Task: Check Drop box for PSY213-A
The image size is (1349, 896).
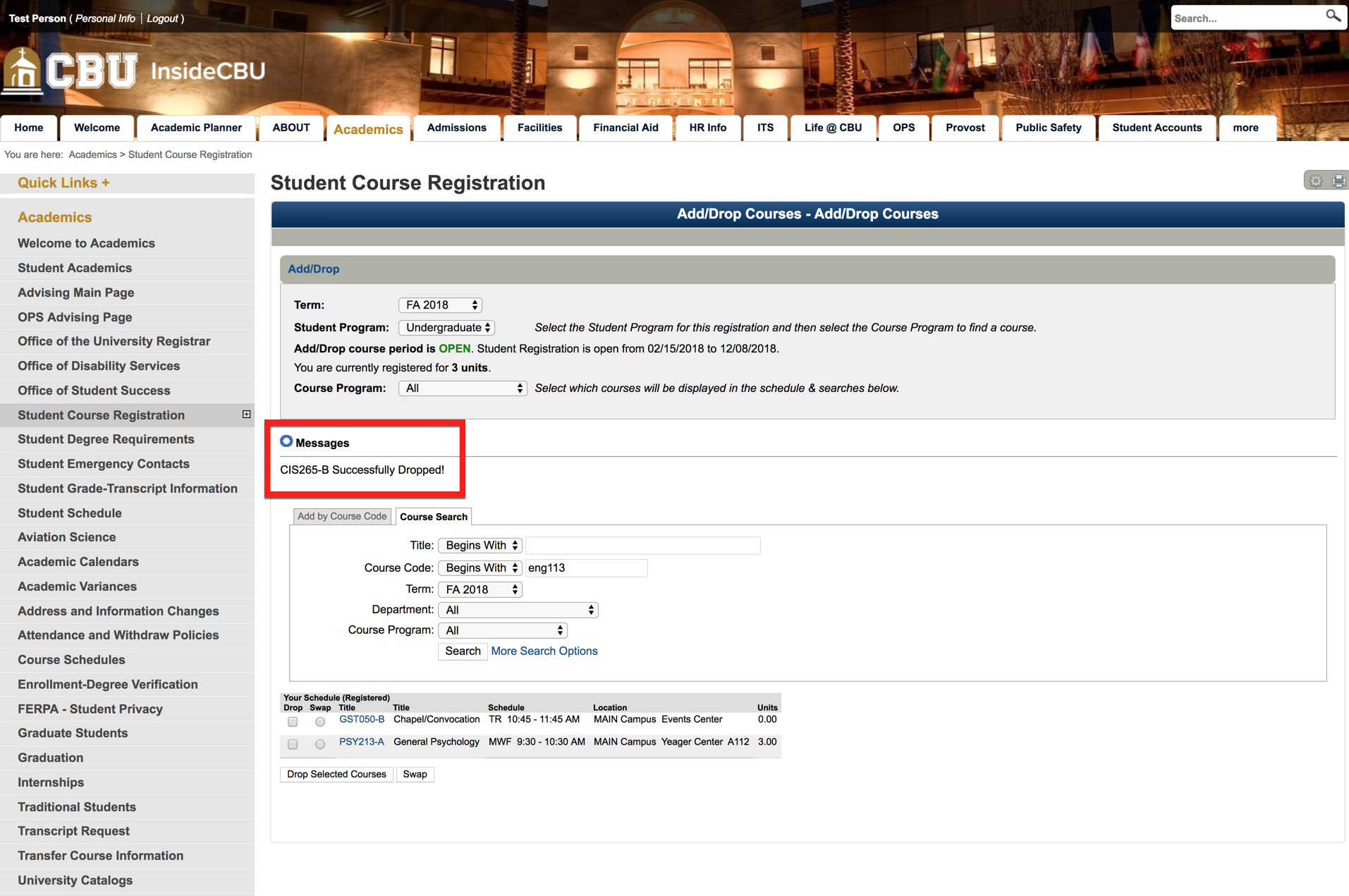Action: 293,744
